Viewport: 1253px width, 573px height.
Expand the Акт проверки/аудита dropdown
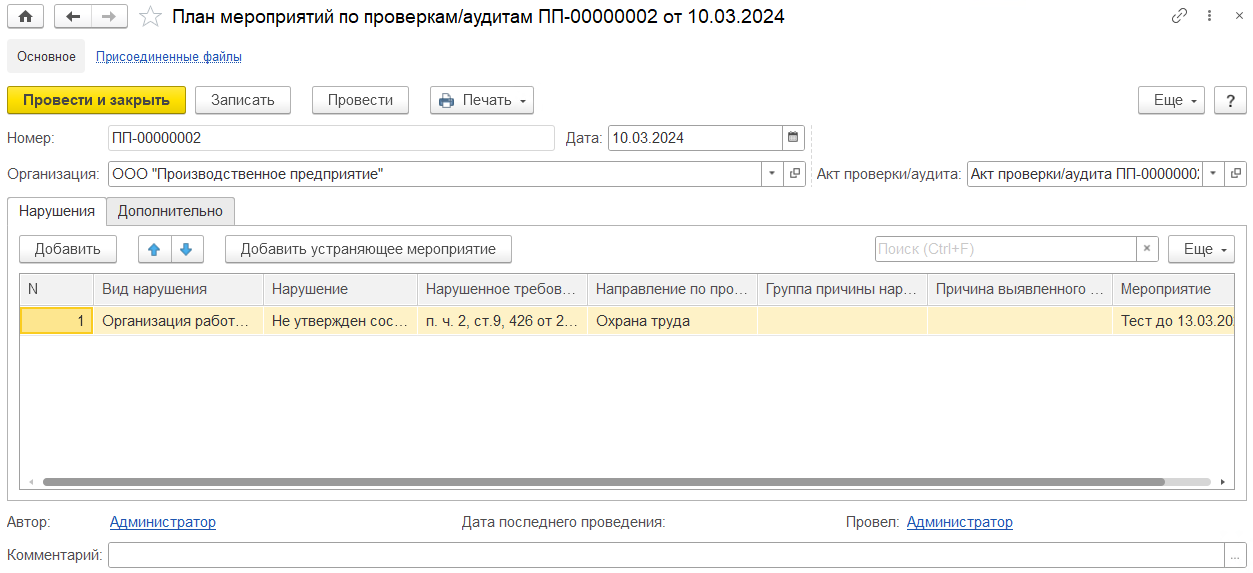click(x=1213, y=174)
